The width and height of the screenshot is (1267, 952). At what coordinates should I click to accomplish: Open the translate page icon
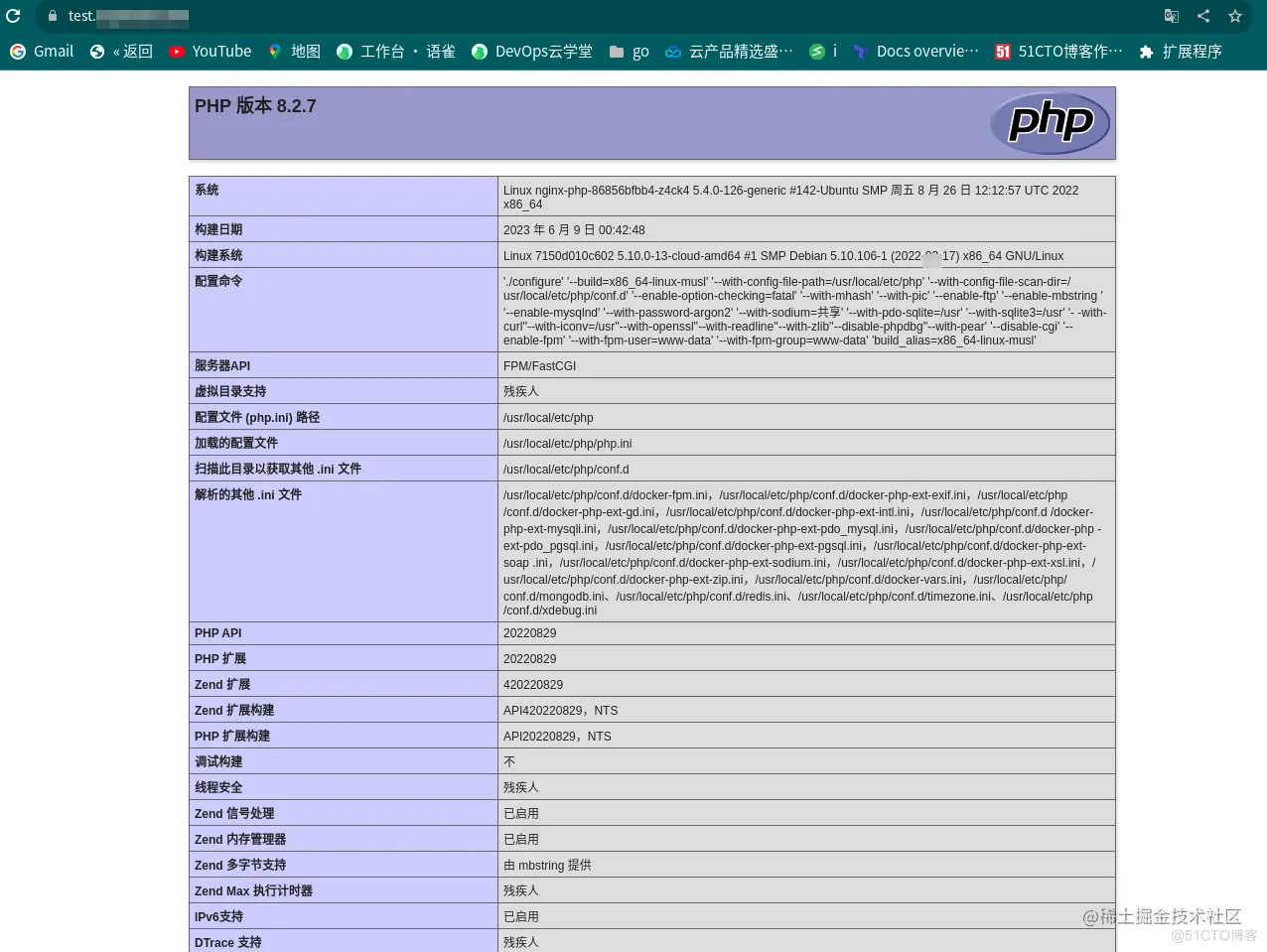point(1172,16)
